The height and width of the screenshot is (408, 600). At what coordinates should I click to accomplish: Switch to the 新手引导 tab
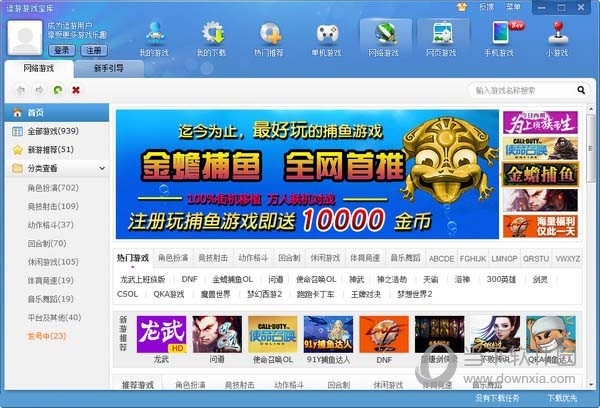(110, 69)
